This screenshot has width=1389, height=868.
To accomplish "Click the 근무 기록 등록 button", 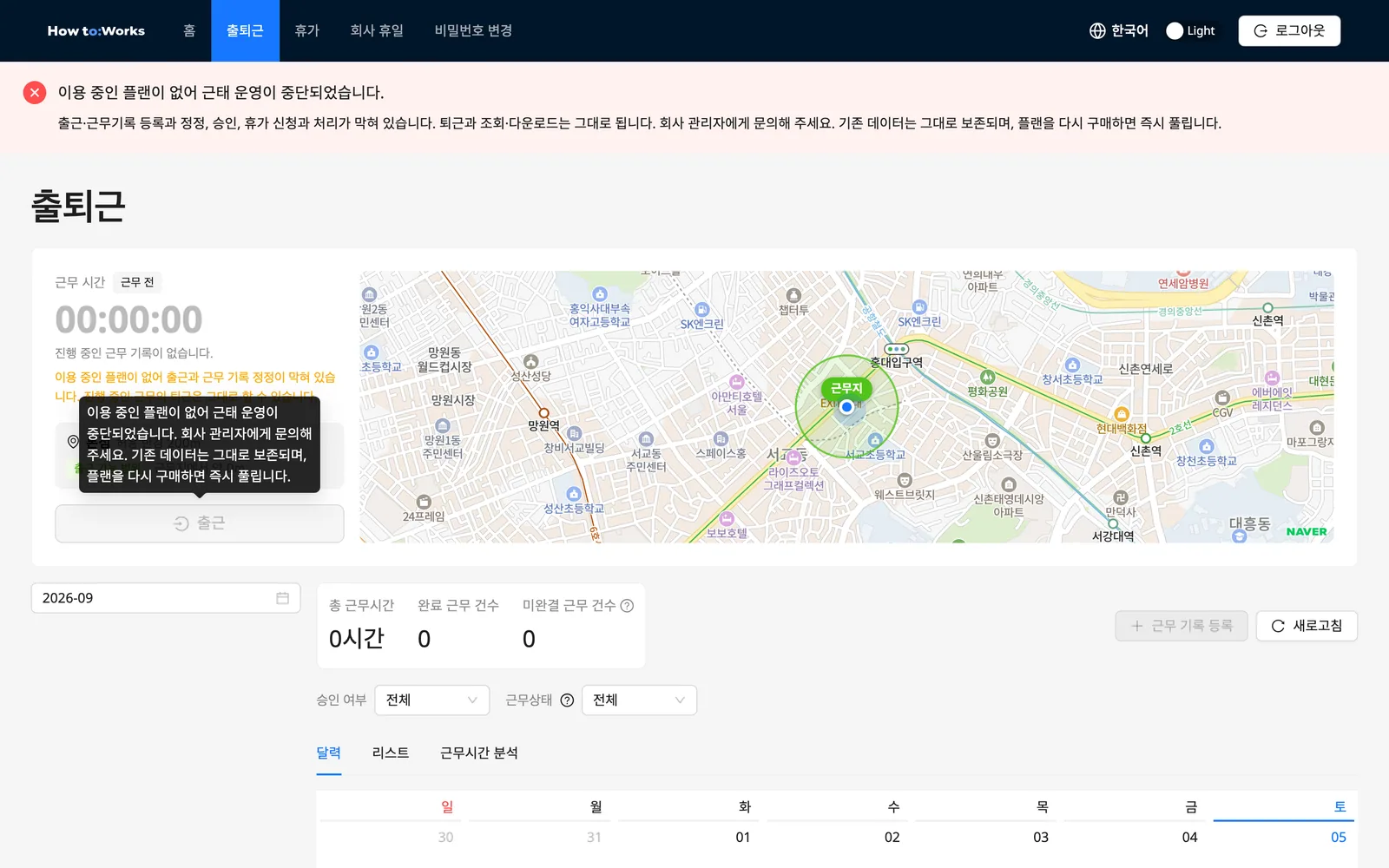I will coord(1182,626).
